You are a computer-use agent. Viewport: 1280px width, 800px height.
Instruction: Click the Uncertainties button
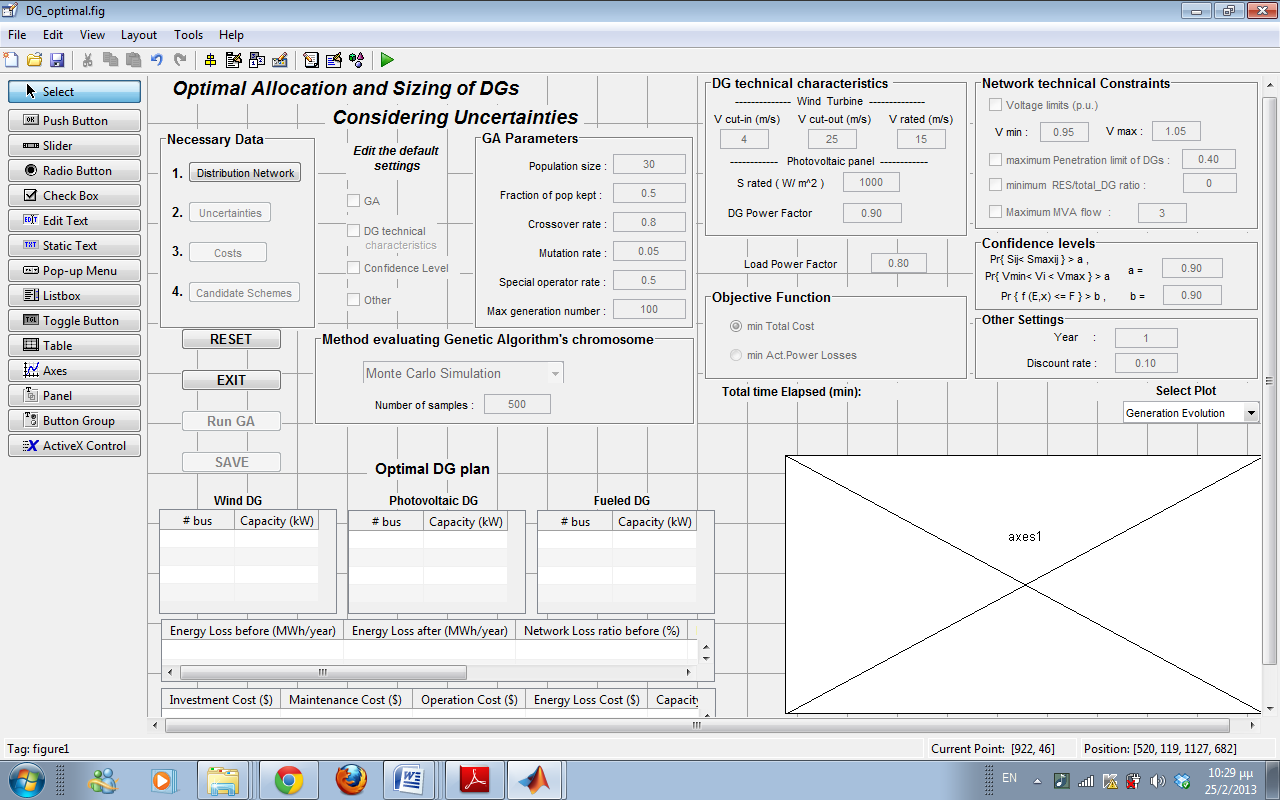[x=230, y=213]
